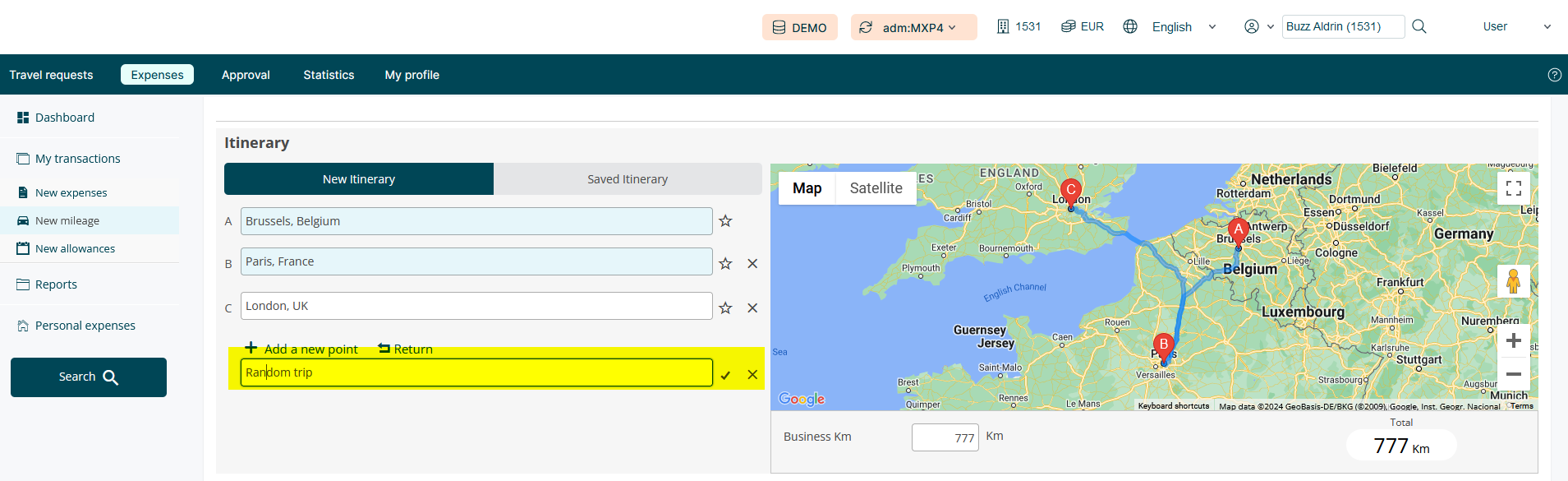
Task: Click the Business Km input field
Action: point(945,437)
